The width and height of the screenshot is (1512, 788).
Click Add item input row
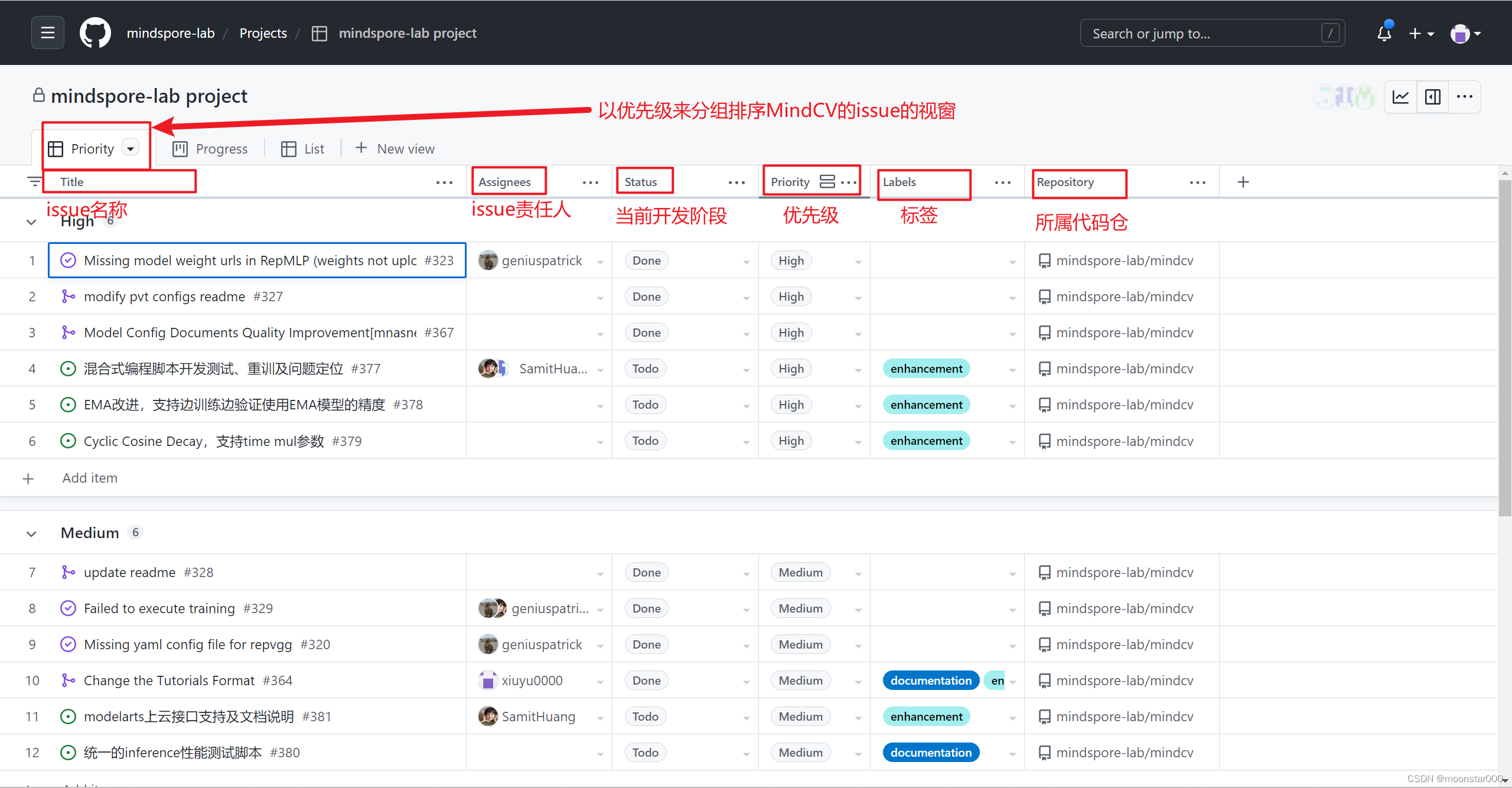click(x=748, y=478)
